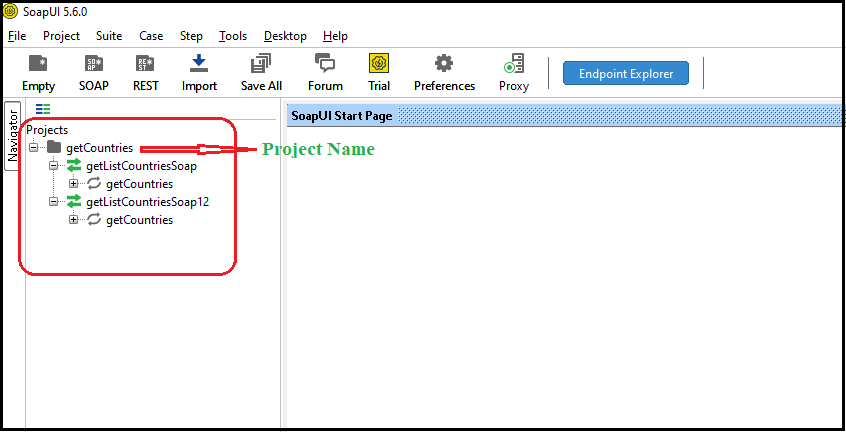846x432 pixels.
Task: Click the Trial toolbar icon
Action: click(x=379, y=64)
